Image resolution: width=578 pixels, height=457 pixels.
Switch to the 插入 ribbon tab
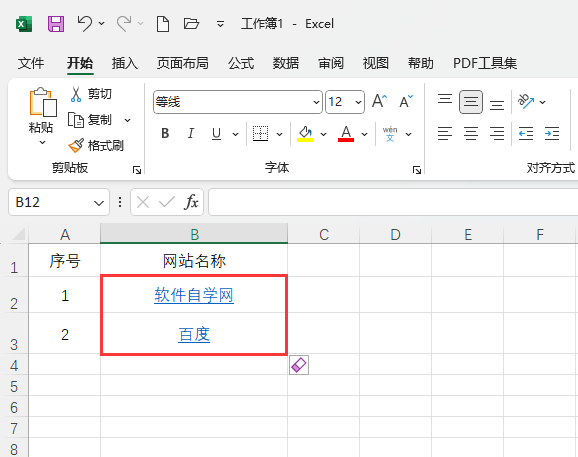coord(125,63)
